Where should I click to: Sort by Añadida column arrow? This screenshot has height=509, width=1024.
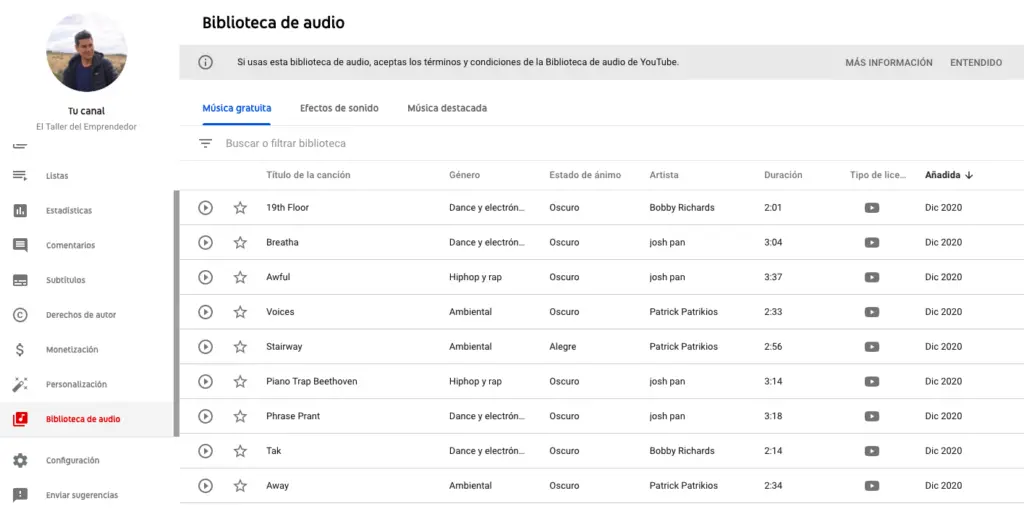(969, 175)
